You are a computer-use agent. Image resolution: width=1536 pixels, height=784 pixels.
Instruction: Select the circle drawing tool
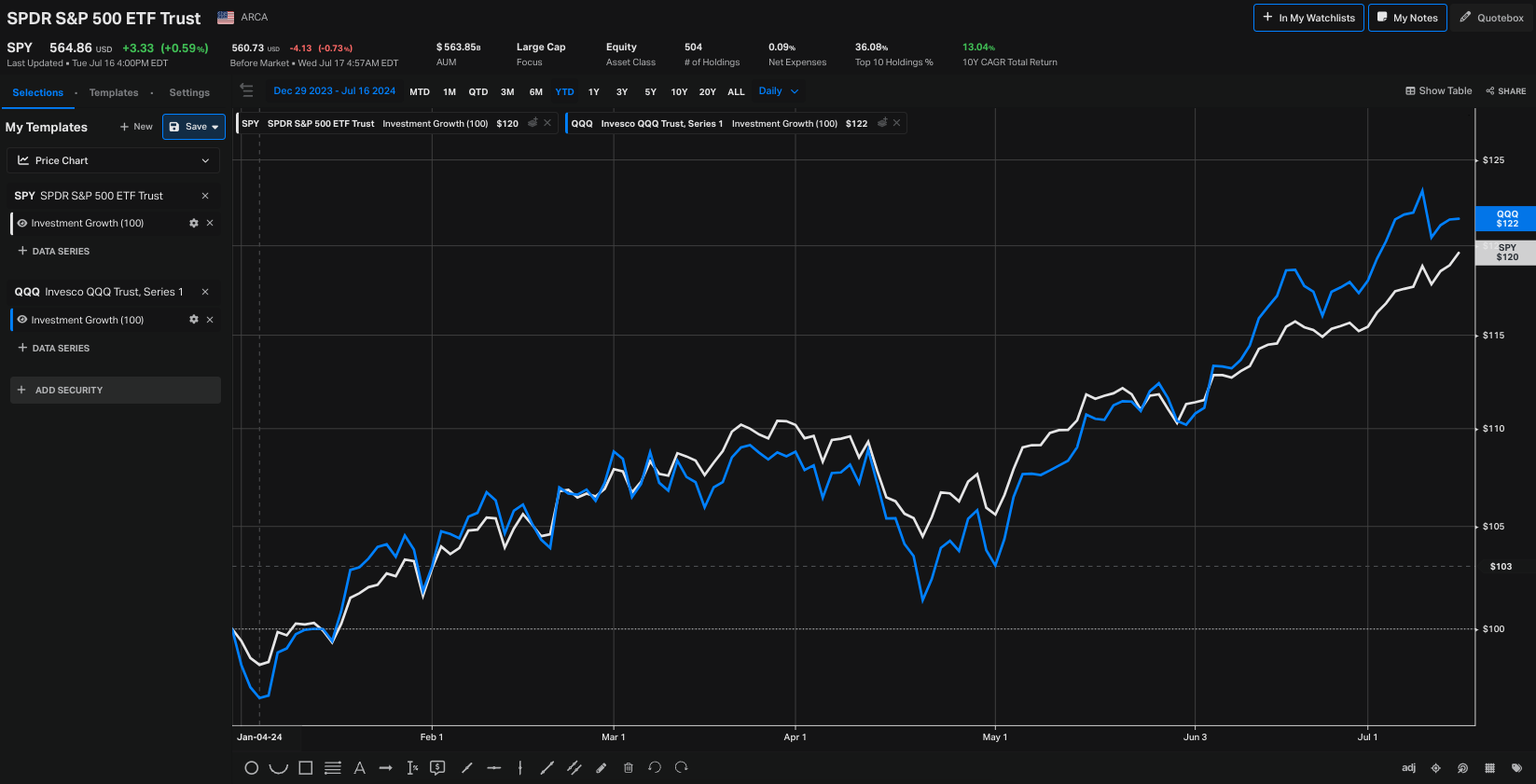coord(251,768)
